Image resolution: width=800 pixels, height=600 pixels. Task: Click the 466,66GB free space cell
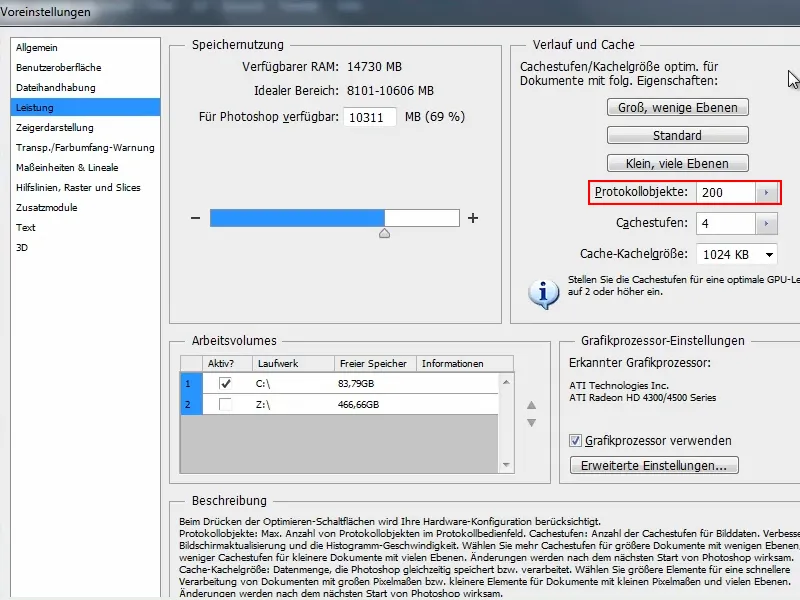(x=358, y=405)
